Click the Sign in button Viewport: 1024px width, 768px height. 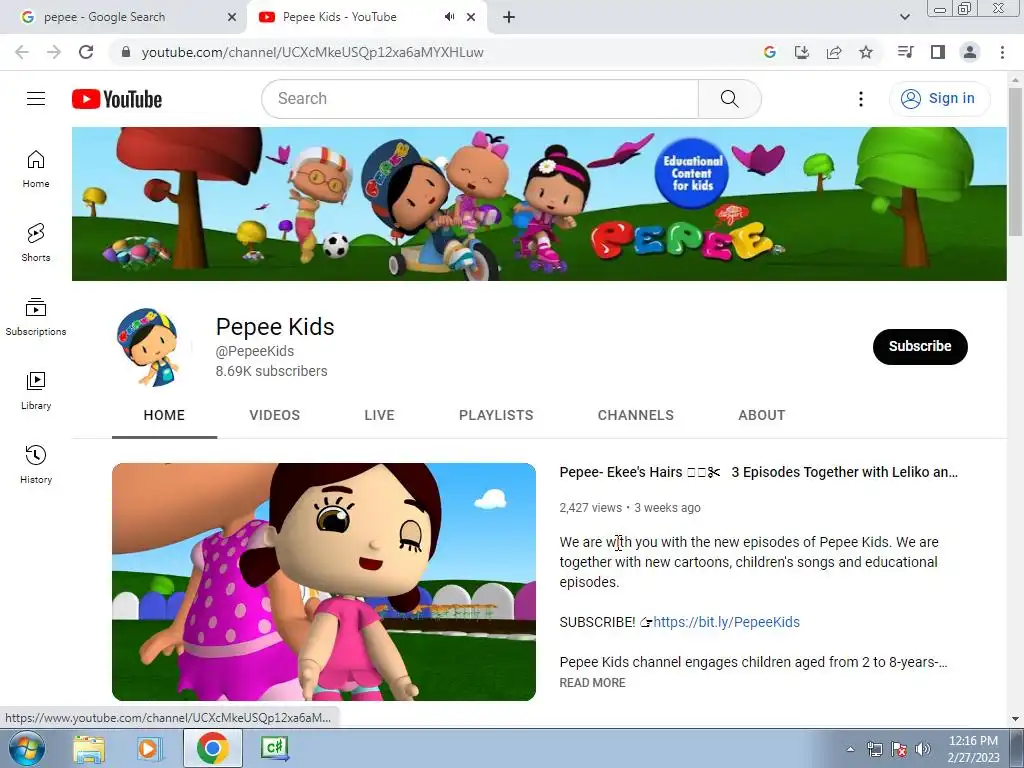[x=939, y=99]
